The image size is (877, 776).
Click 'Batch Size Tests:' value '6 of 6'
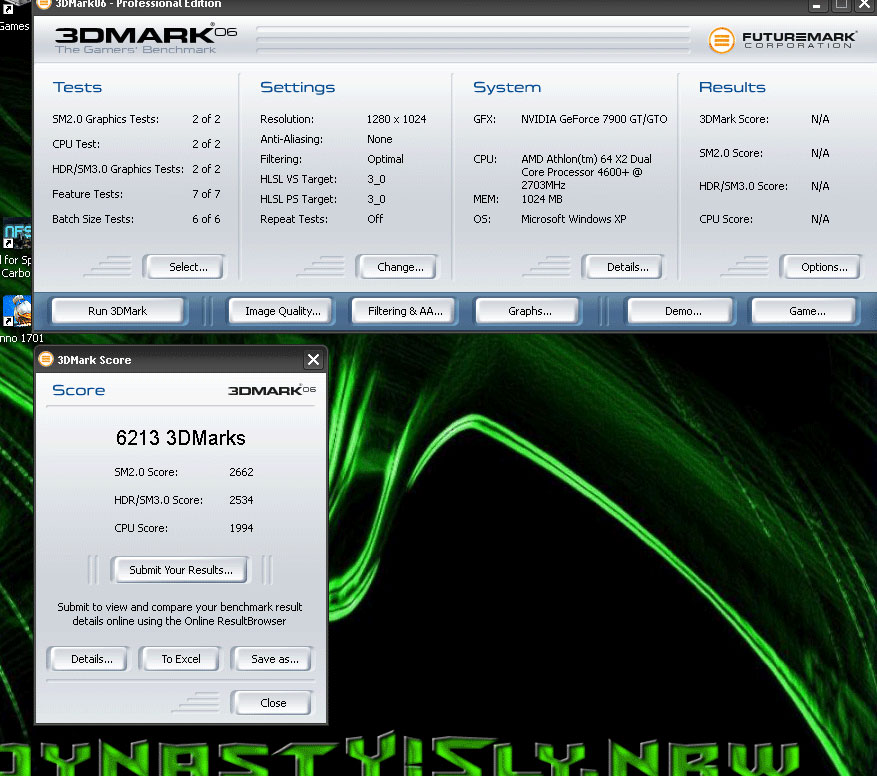(206, 219)
